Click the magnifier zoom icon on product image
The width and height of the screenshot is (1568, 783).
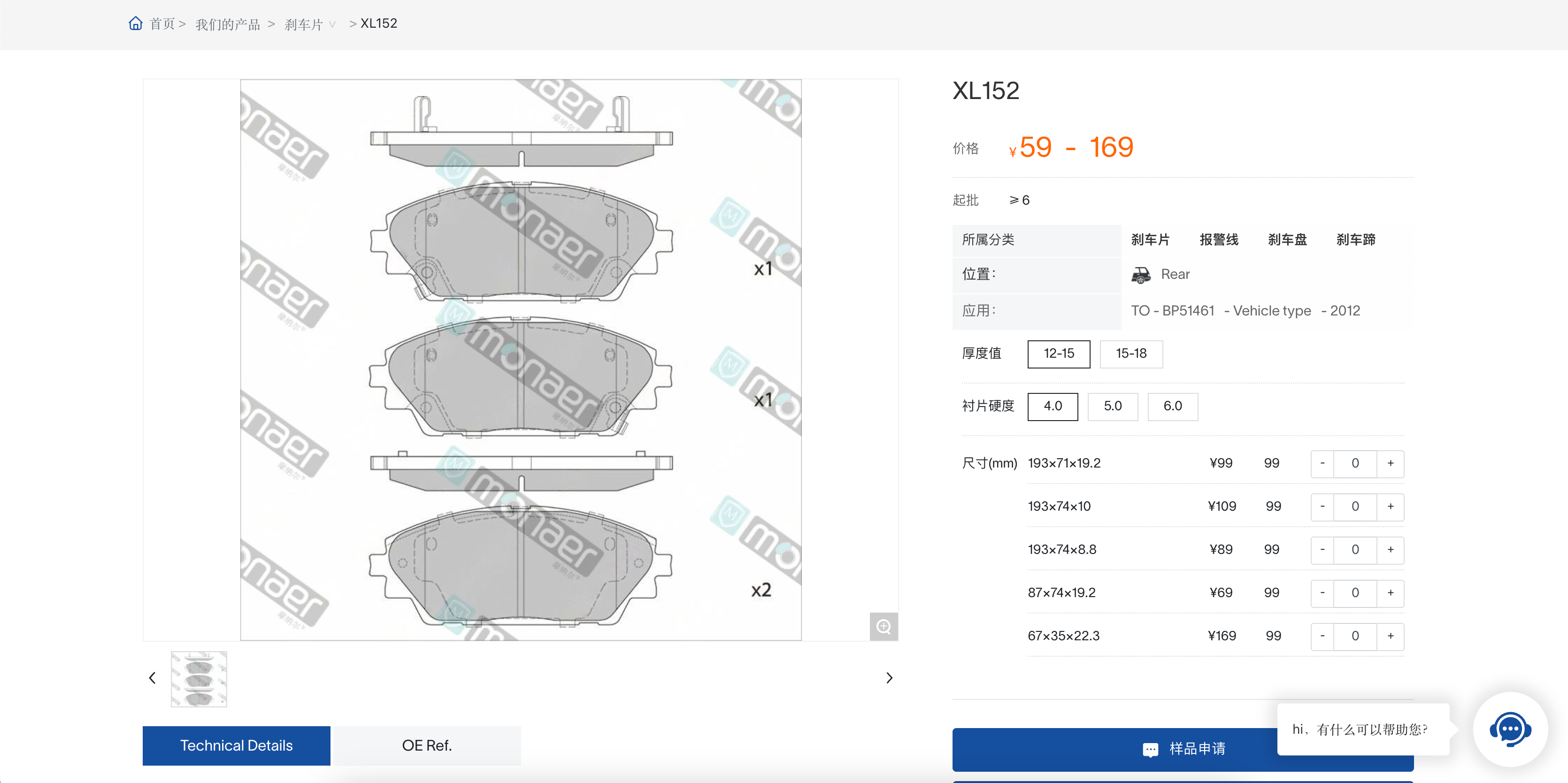(x=883, y=626)
